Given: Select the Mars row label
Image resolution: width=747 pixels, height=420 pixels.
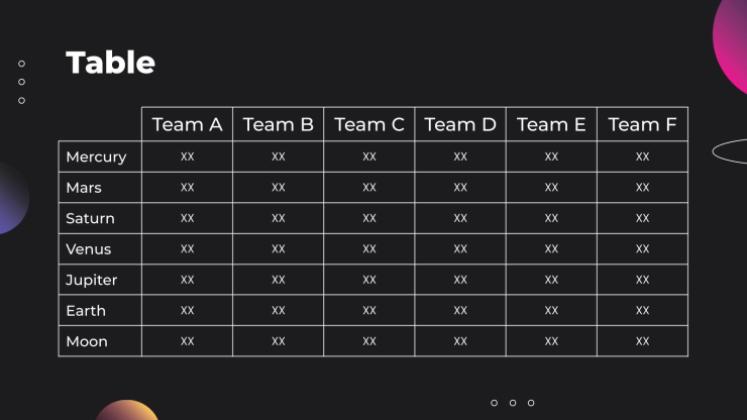Looking at the screenshot, I should pos(84,188).
